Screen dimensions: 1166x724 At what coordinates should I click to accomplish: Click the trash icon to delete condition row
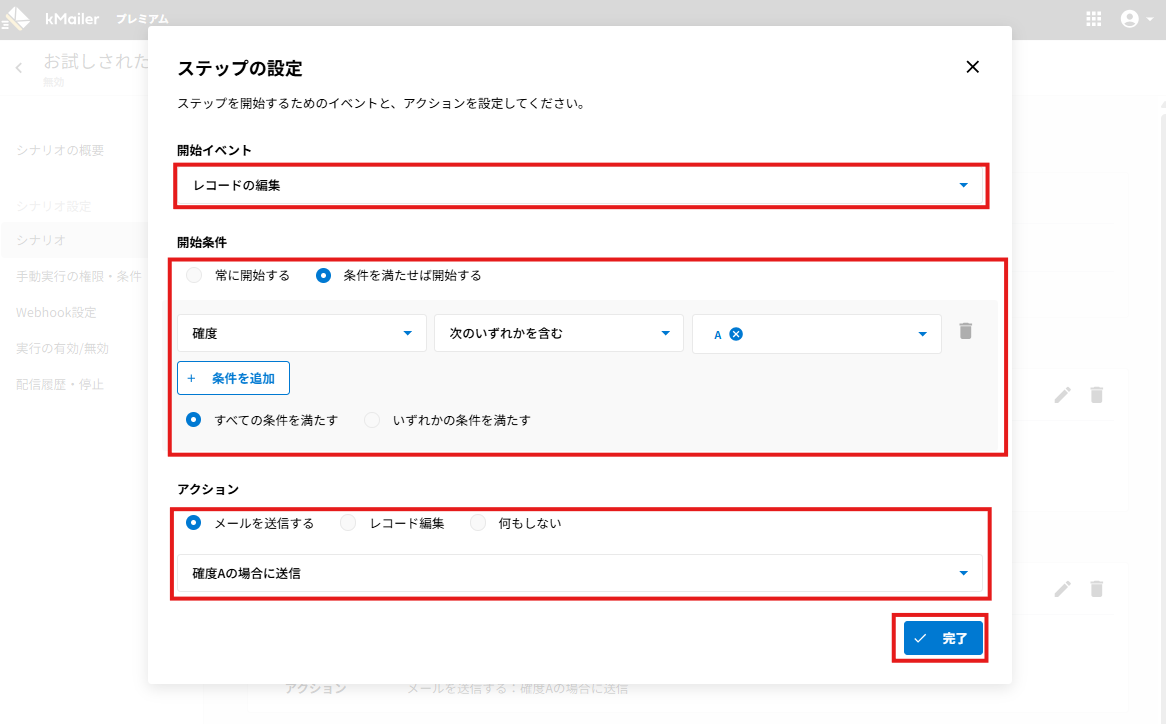965,331
